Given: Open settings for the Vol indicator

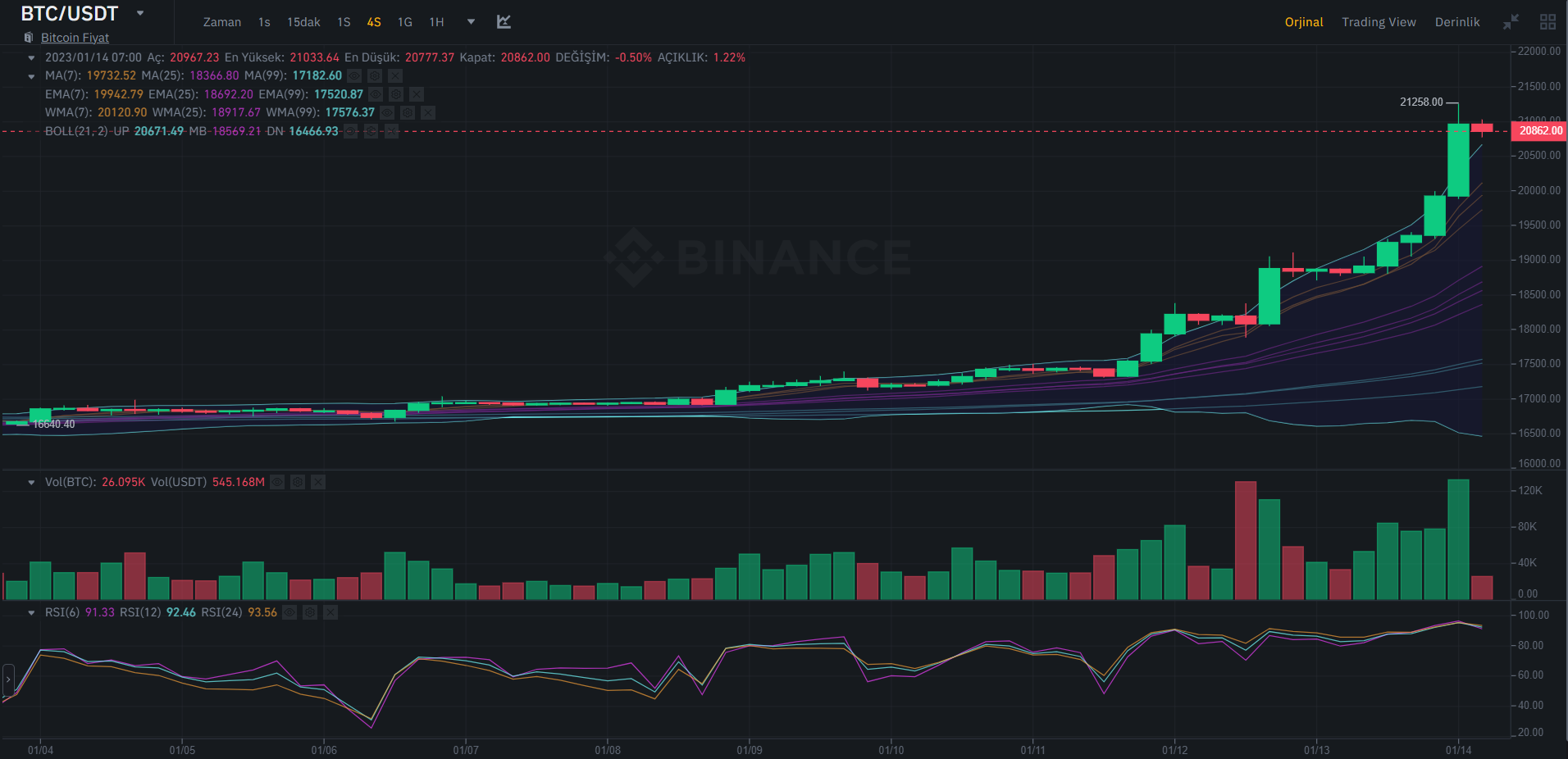Looking at the screenshot, I should pos(298,482).
